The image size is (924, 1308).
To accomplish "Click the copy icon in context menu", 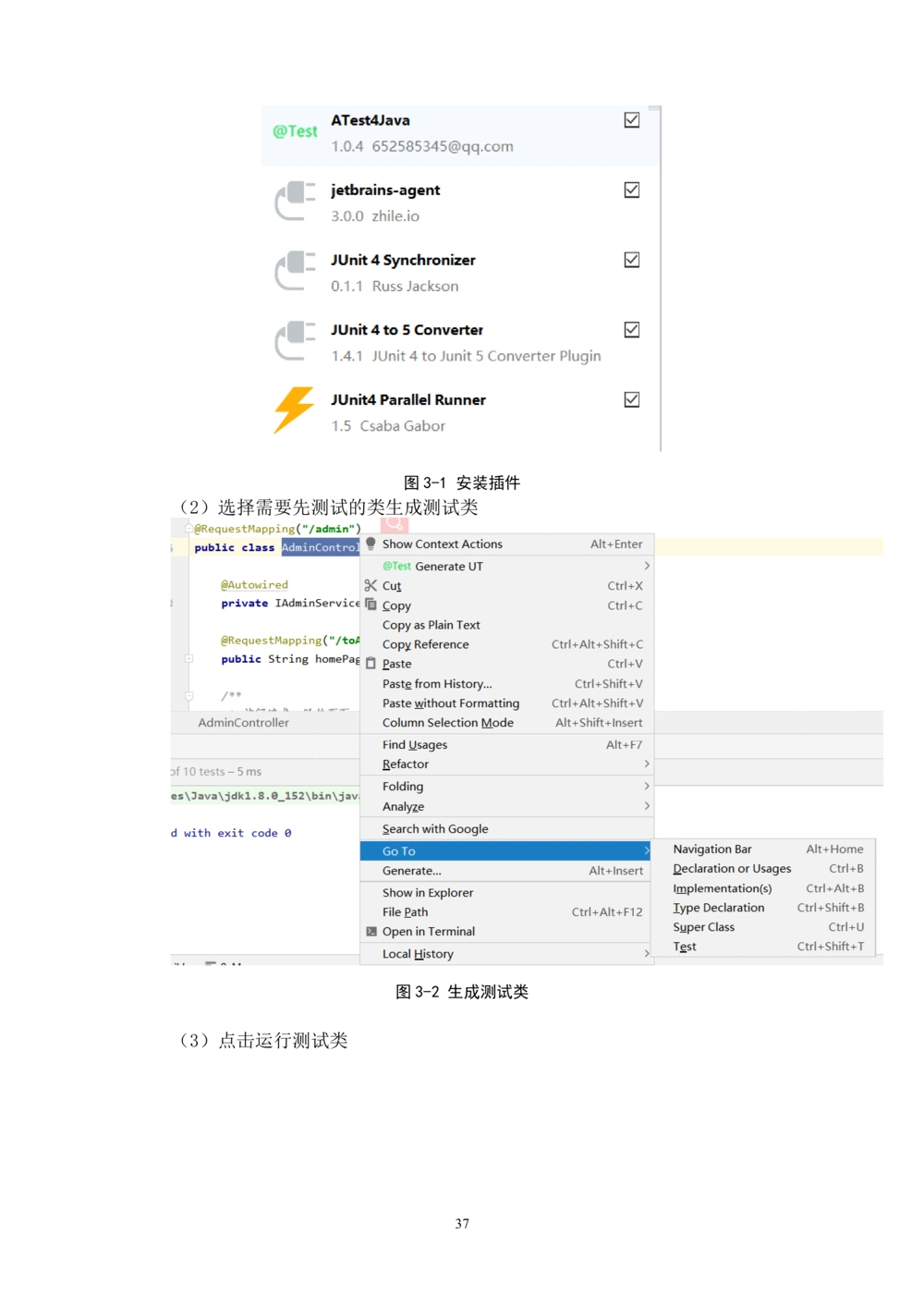I will tap(371, 605).
